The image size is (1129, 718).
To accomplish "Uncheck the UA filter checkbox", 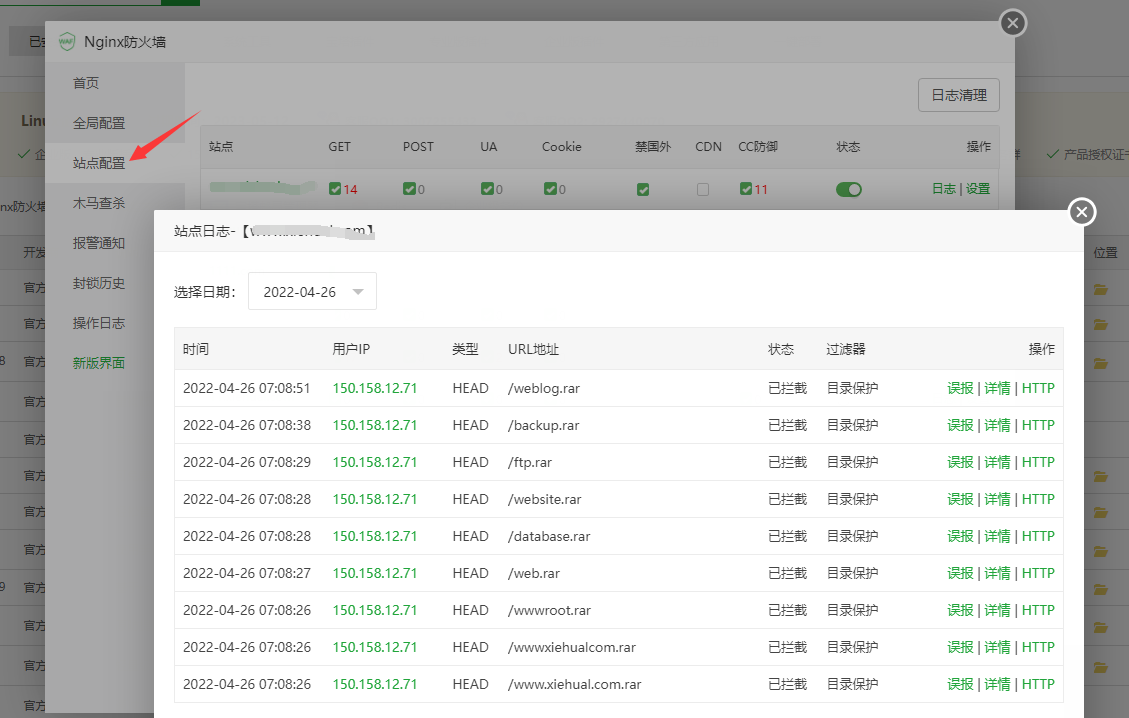I will [487, 189].
